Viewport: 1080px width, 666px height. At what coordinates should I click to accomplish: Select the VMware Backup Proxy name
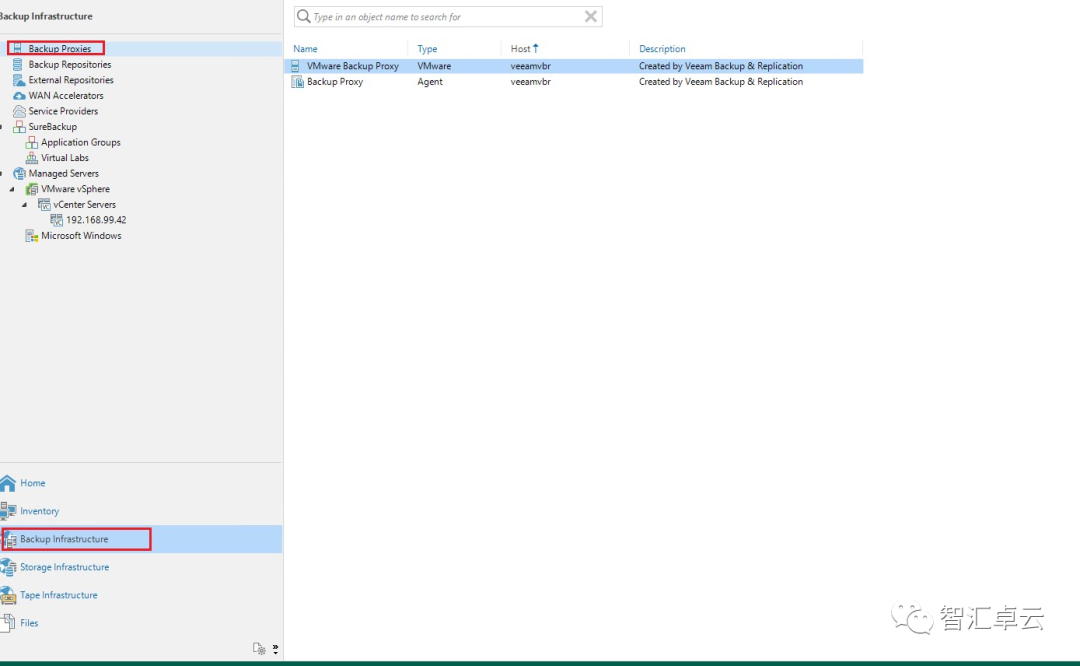tap(353, 66)
